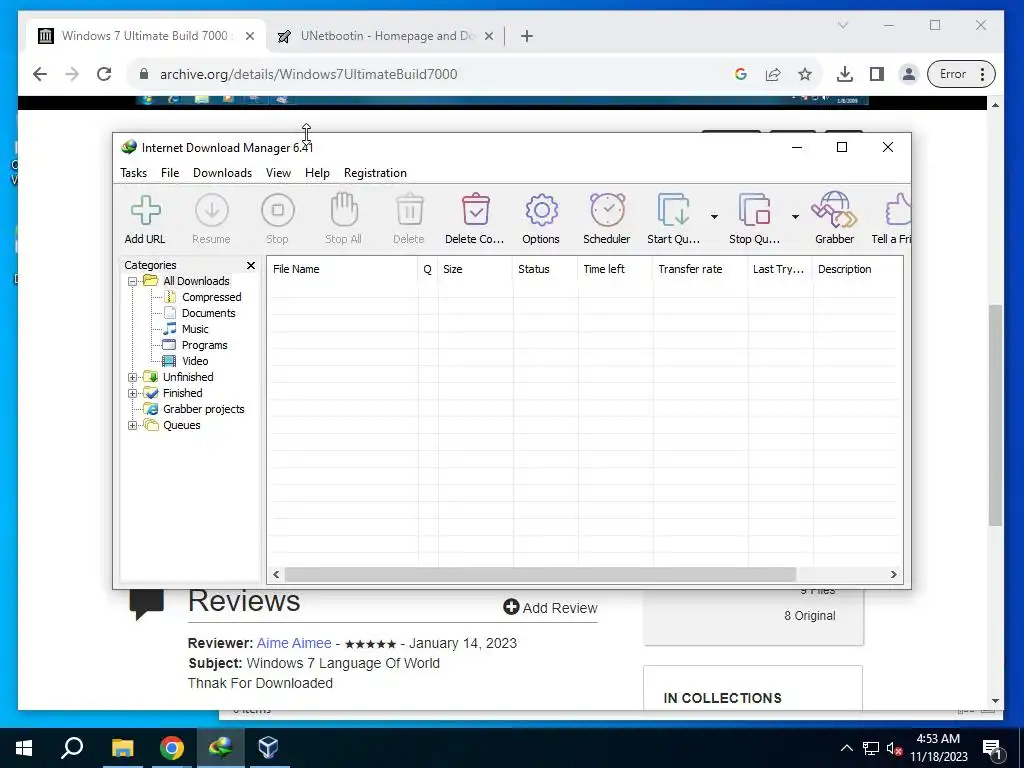This screenshot has height=768, width=1024.
Task: Click the Resume download icon
Action: tap(211, 219)
